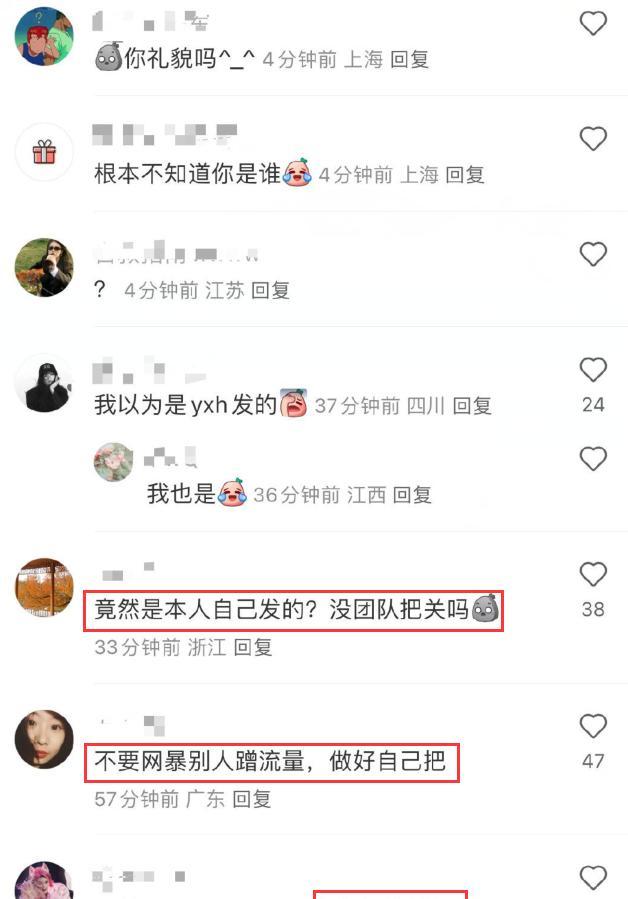628x899 pixels.
Task: Tap heart on the '?' comment from 江苏
Action: tap(593, 255)
